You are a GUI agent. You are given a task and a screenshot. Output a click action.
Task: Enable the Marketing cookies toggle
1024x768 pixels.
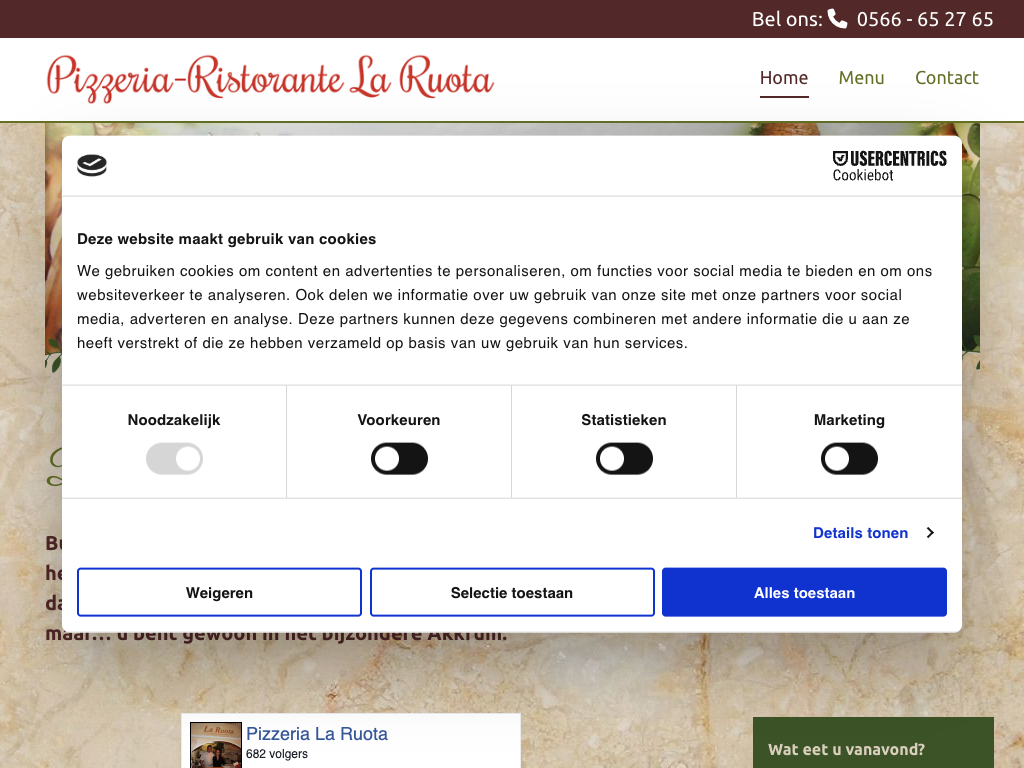pos(849,458)
